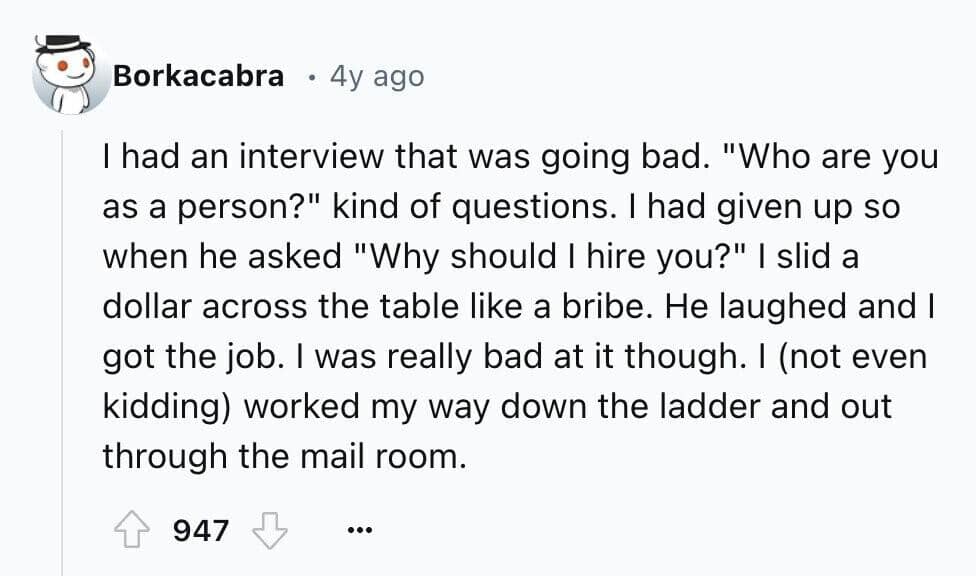Viewport: 976px width, 576px height.
Task: Open the Borkacabra user profile link
Action: [198, 76]
